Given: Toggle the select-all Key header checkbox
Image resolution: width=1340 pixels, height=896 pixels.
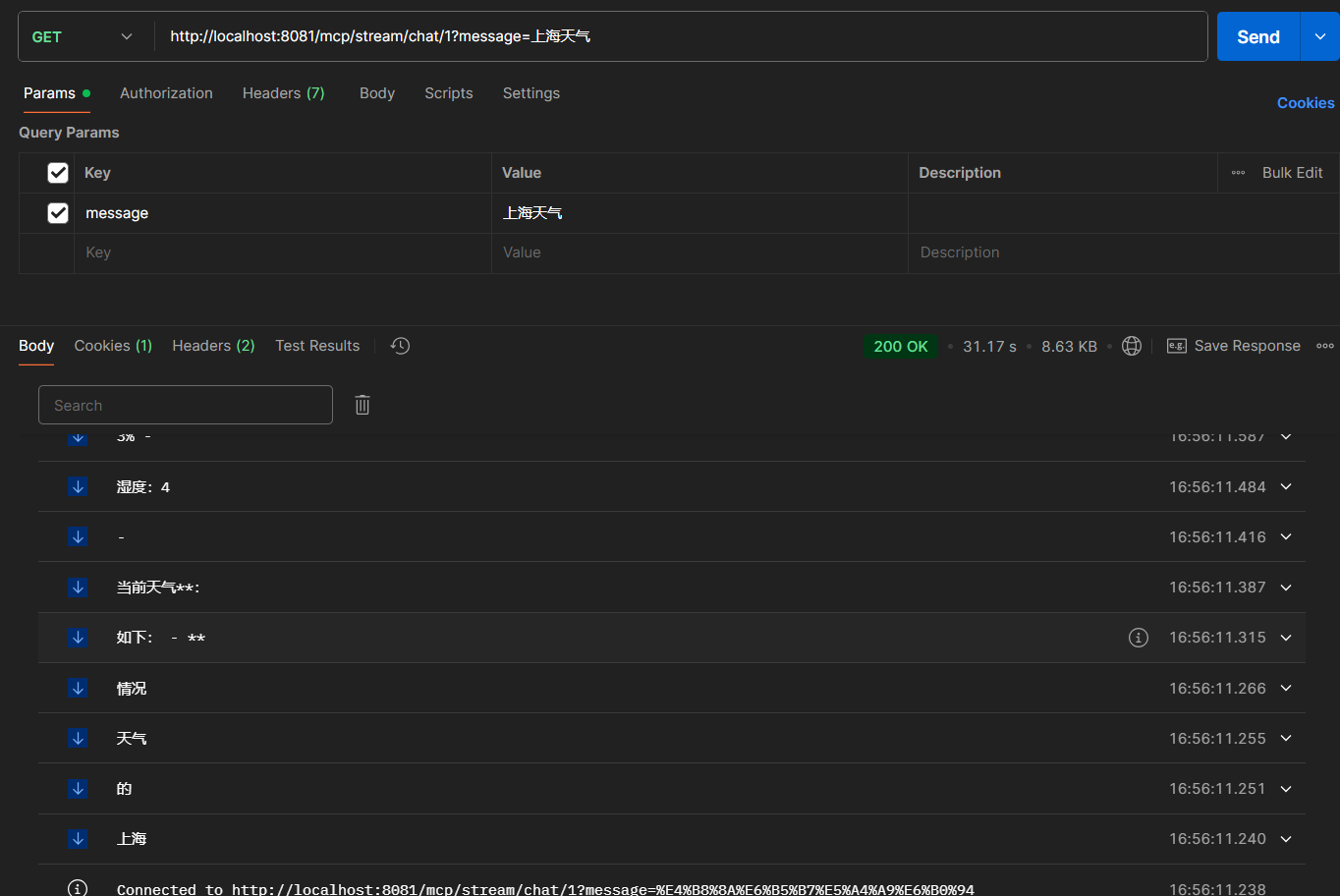Looking at the screenshot, I should pyautogui.click(x=58, y=173).
